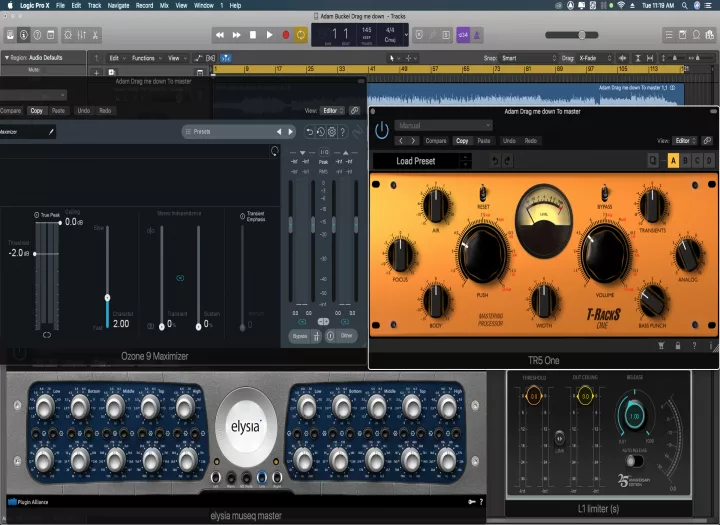Open the Snap Smart dropdown

coord(528,58)
